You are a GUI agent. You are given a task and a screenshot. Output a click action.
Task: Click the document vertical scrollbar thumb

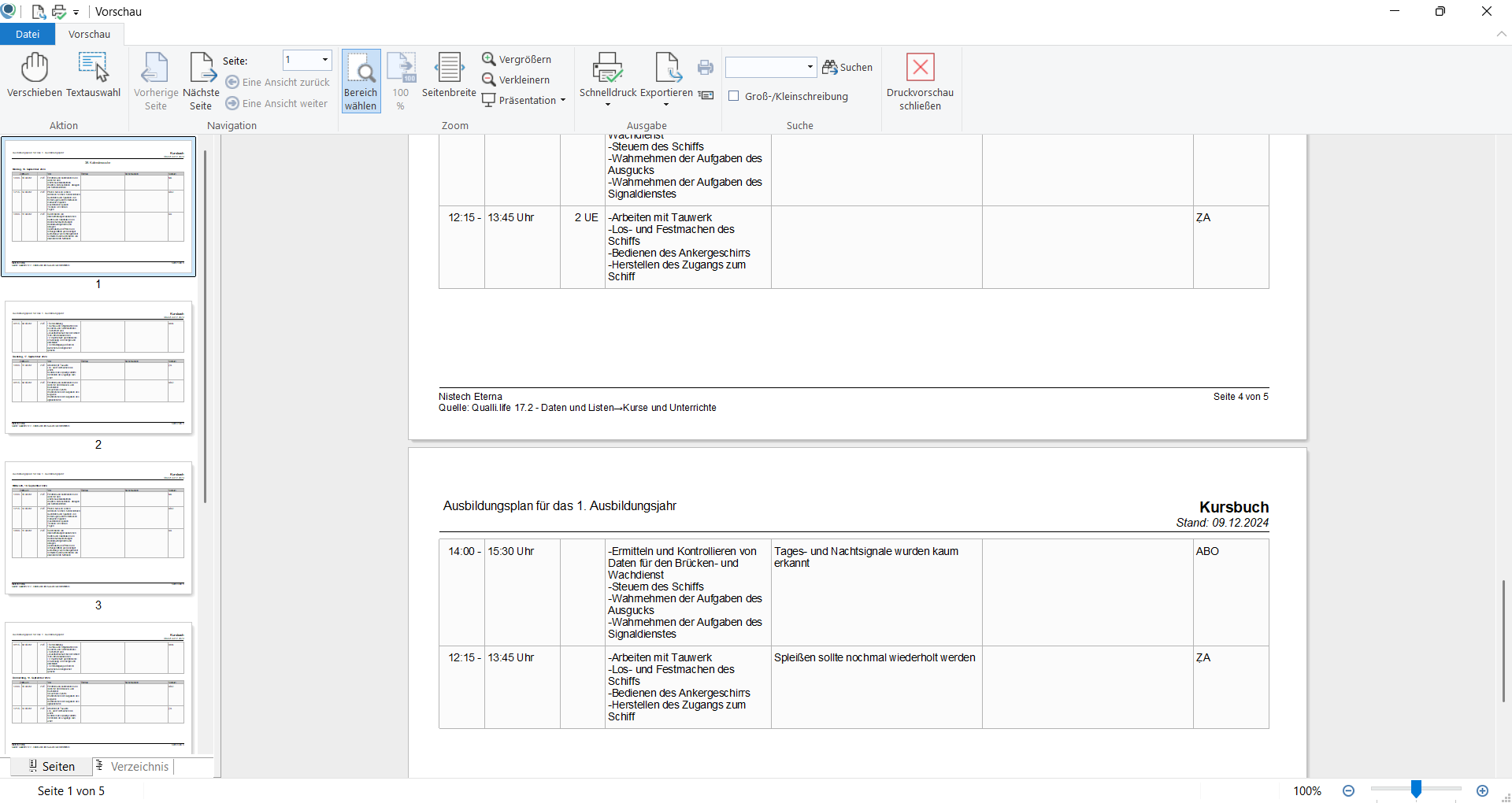[x=1503, y=641]
